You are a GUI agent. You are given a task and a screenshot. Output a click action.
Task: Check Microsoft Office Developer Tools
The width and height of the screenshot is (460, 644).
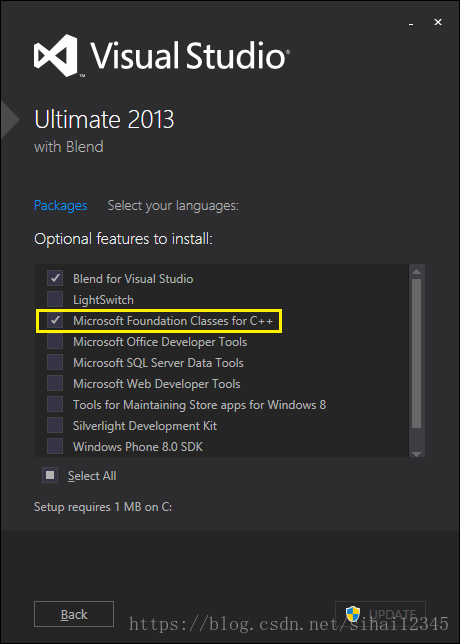point(55,341)
